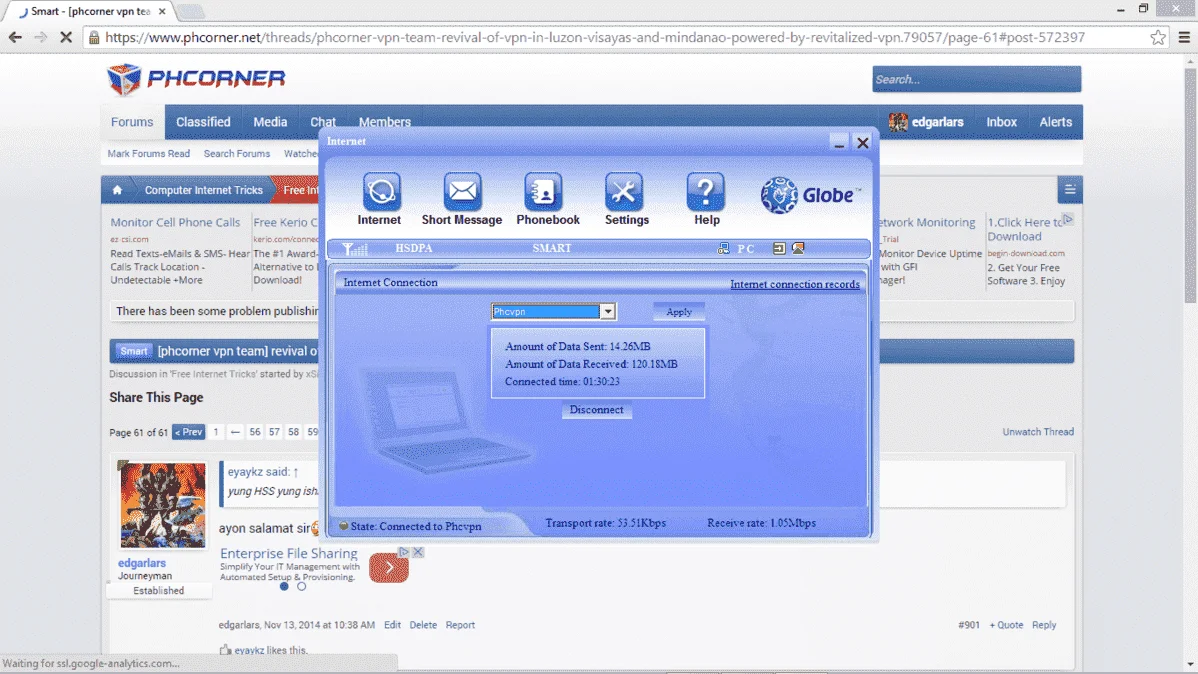
Task: Go to previous page with Prev button
Action: 189,433
